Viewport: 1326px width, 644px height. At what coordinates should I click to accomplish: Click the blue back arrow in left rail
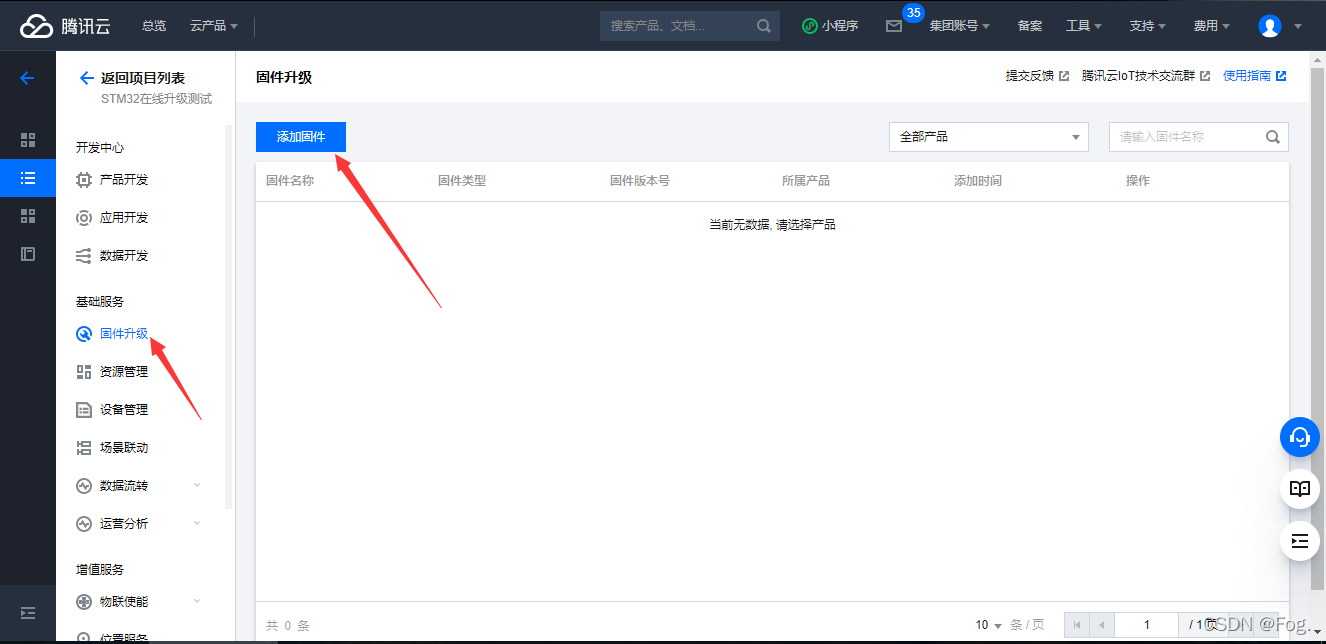pyautogui.click(x=28, y=78)
